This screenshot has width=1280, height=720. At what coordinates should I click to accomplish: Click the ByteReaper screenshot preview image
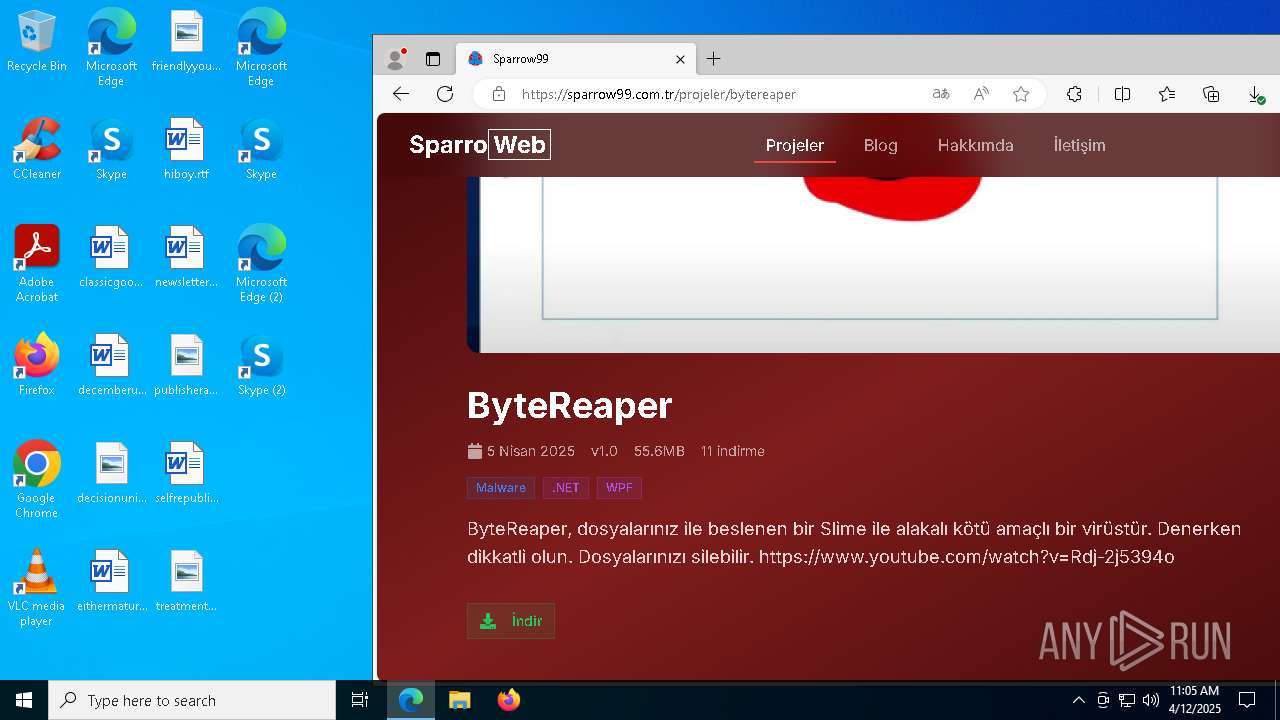tap(873, 265)
